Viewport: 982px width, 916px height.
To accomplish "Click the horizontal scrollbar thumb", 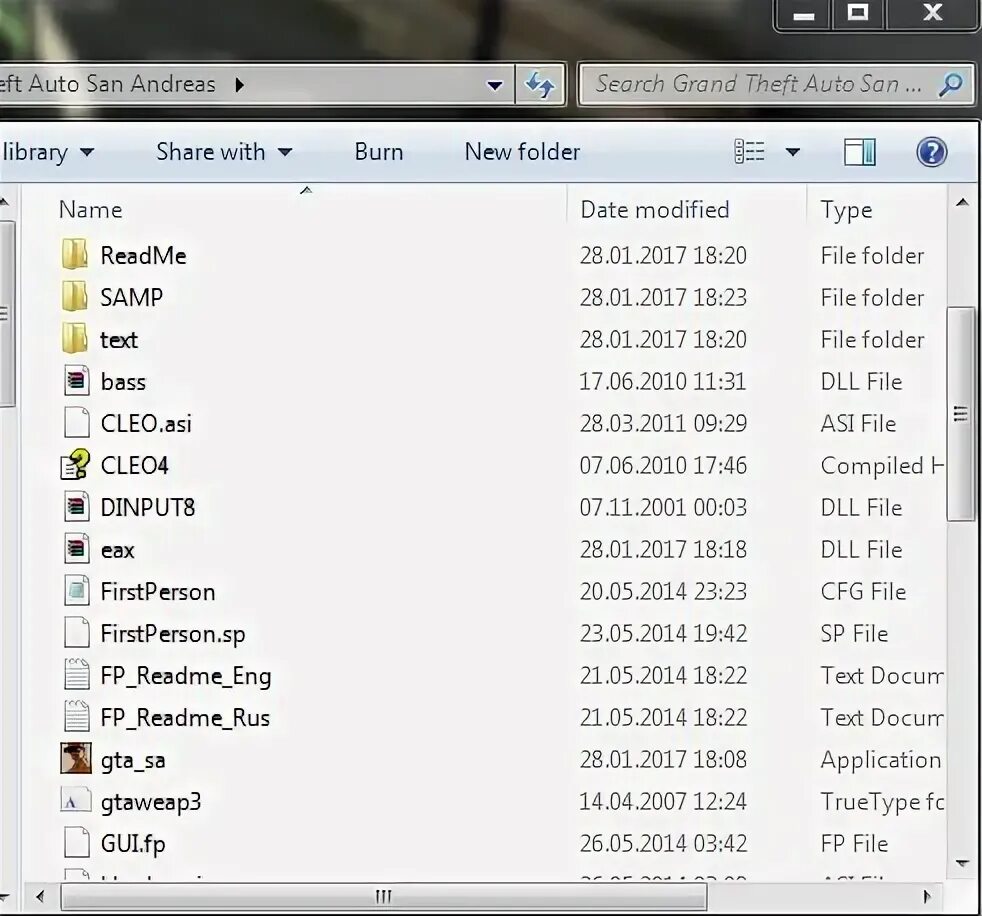I will click(383, 897).
